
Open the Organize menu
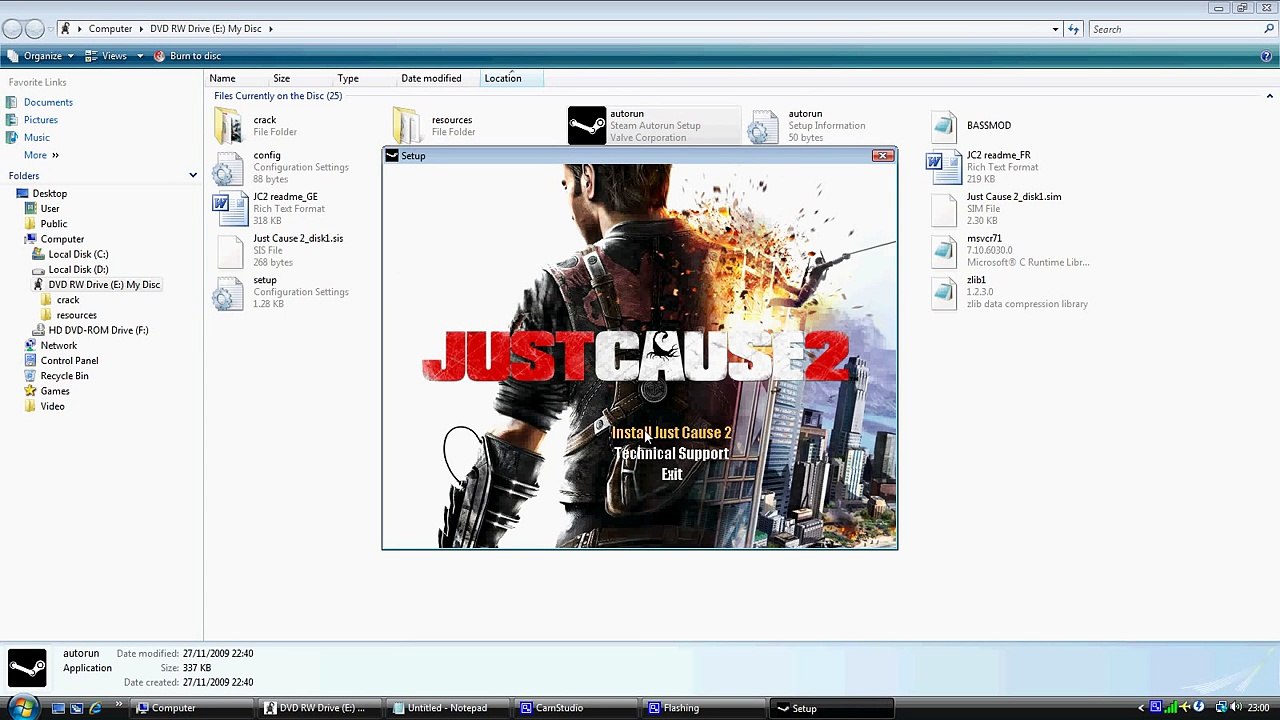click(43, 56)
